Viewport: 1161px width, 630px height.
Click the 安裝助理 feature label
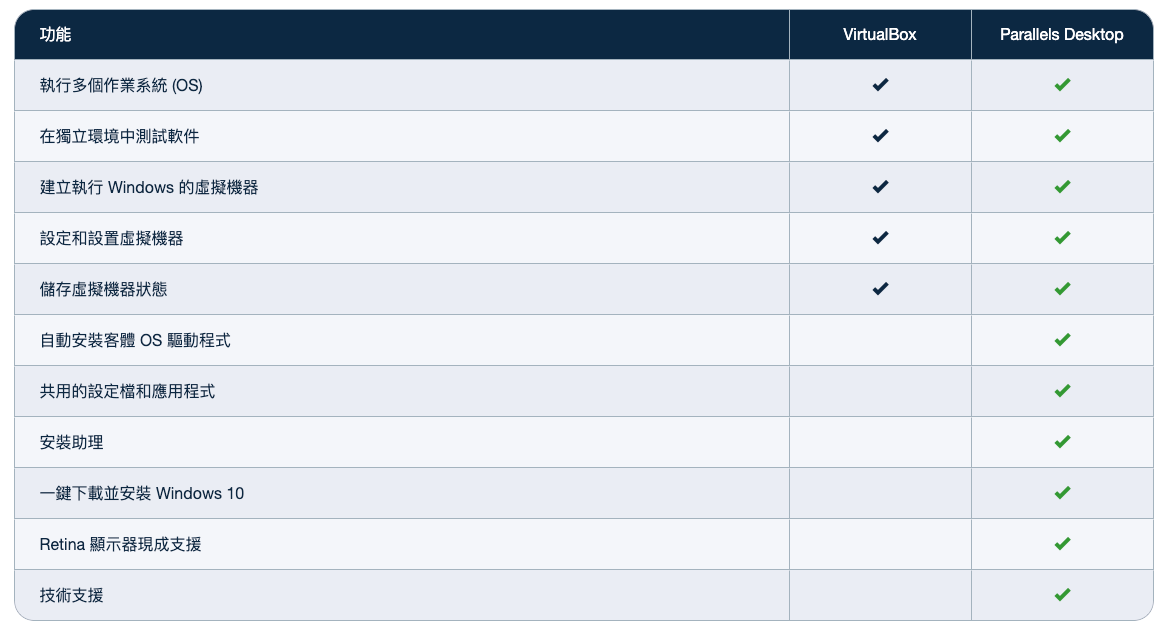point(71,443)
